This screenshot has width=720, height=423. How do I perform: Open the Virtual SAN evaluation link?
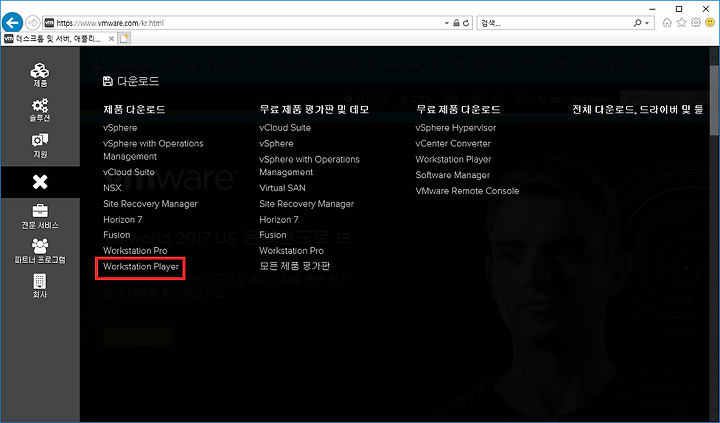(282, 188)
